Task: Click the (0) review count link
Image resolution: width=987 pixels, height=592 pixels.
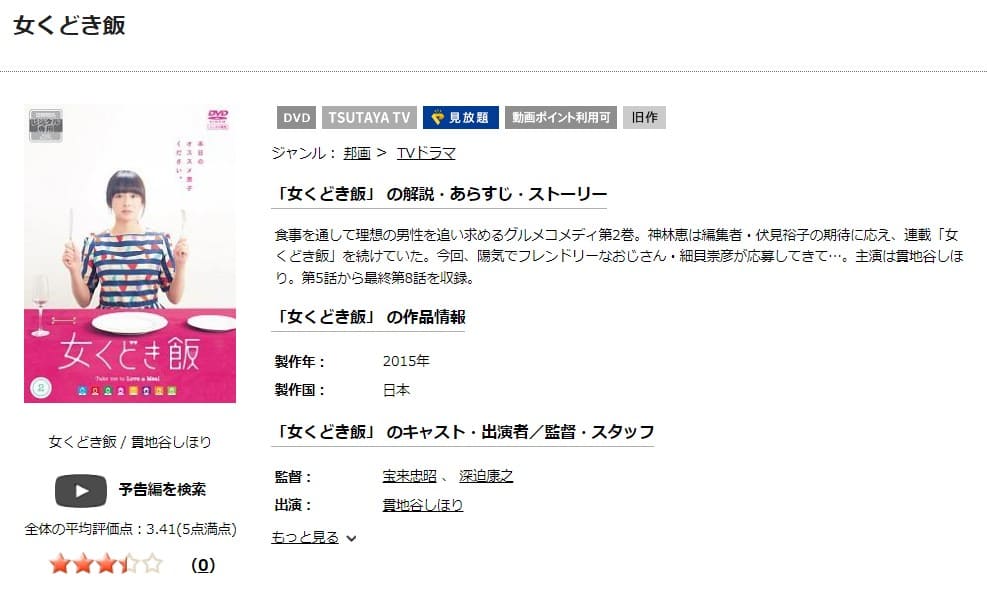Action: pos(201,564)
